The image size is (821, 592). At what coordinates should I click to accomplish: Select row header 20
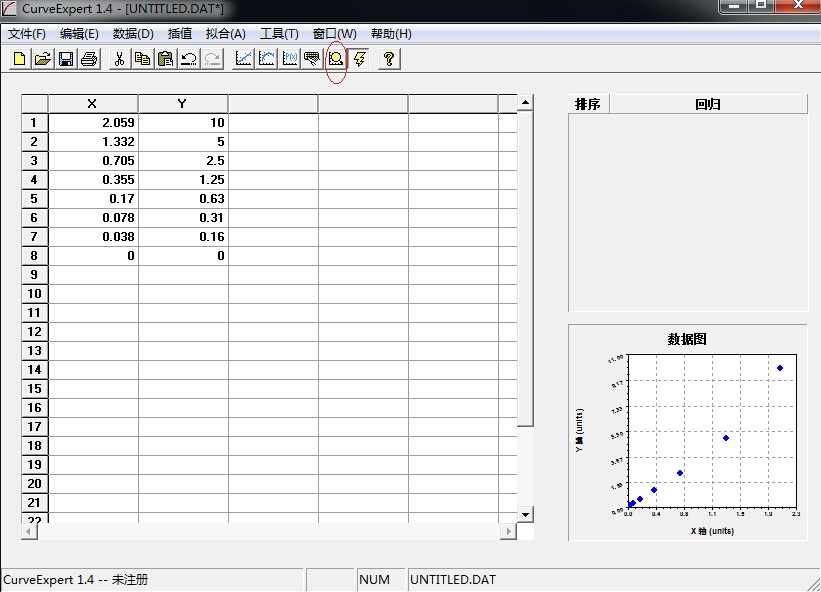pyautogui.click(x=35, y=484)
